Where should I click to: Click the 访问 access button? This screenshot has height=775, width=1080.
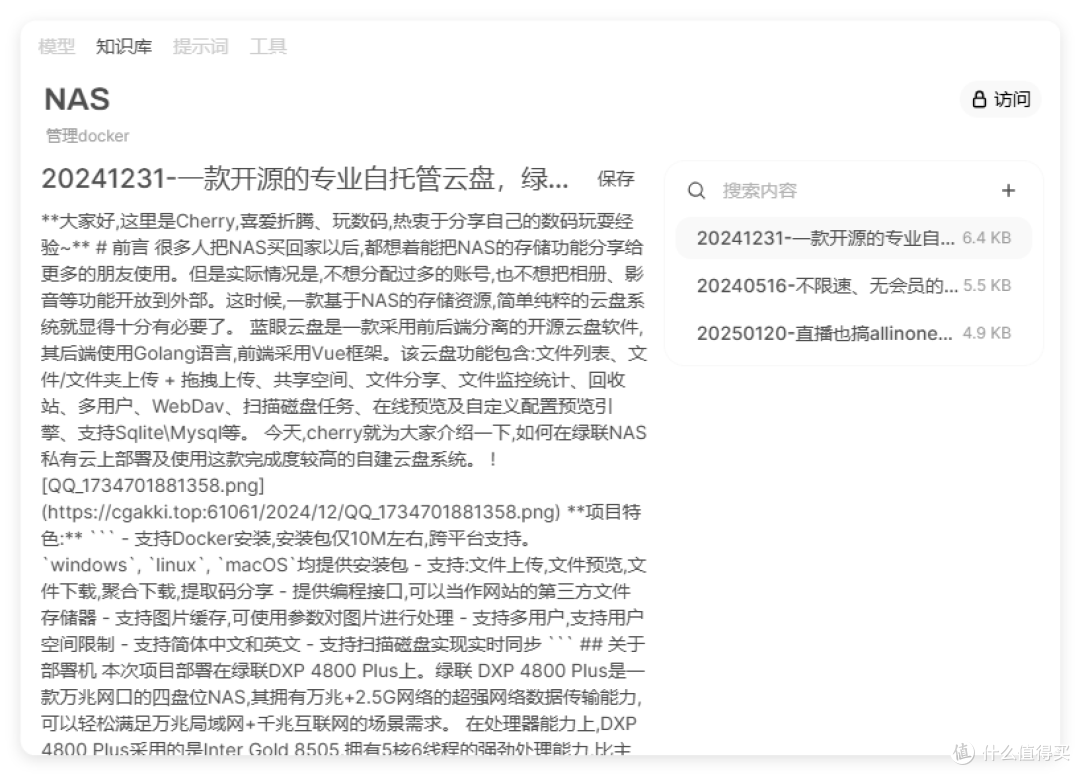pyautogui.click(x=1001, y=99)
